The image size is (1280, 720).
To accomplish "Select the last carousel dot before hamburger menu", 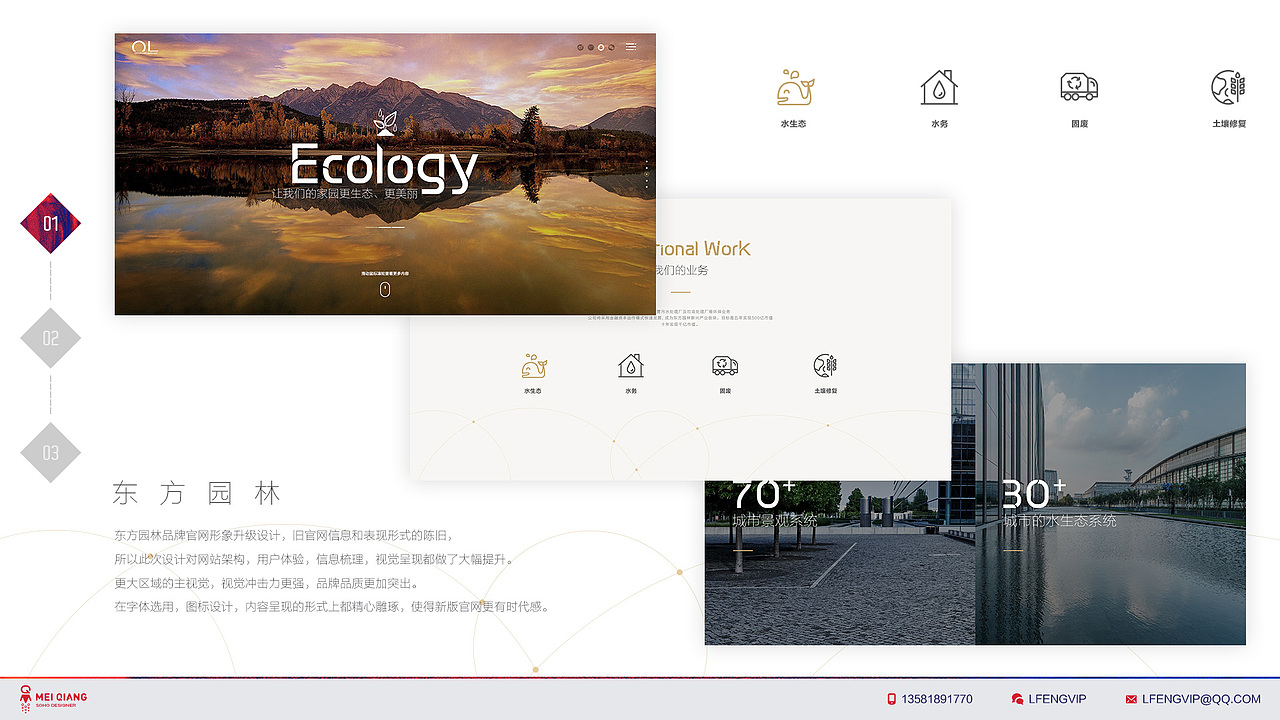I will [x=613, y=47].
